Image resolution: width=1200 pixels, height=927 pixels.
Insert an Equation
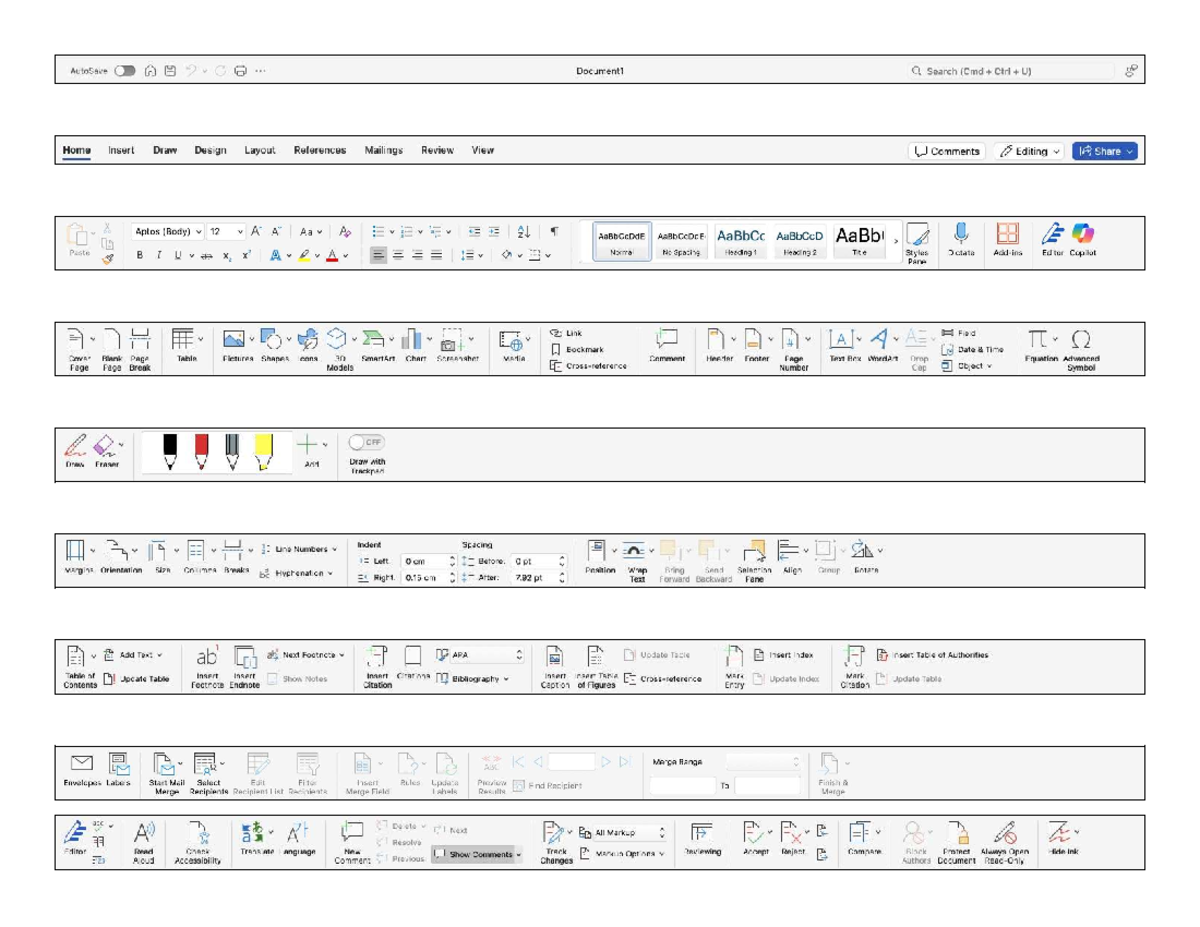click(1039, 342)
